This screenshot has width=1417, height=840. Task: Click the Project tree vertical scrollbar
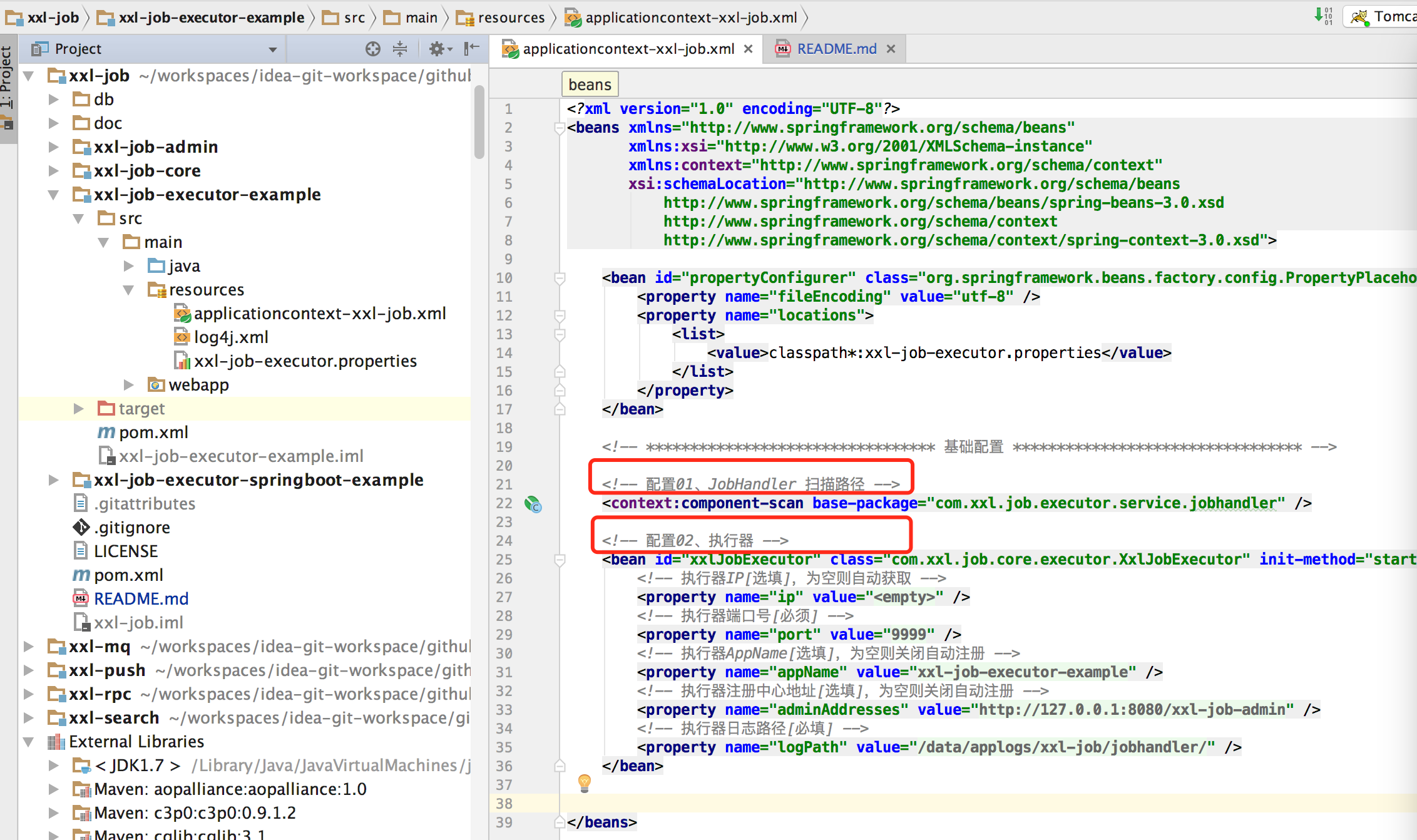(x=479, y=122)
